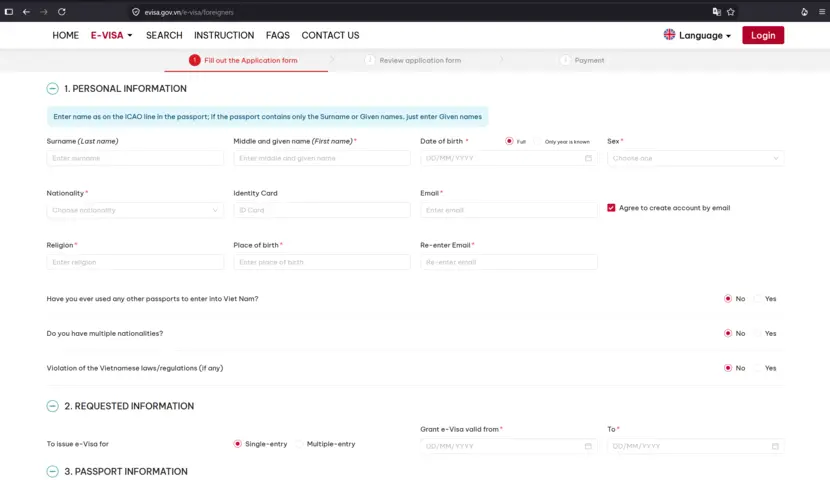Image resolution: width=830 pixels, height=480 pixels.
Task: Open the 'To' date calendar icon
Action: 775,446
